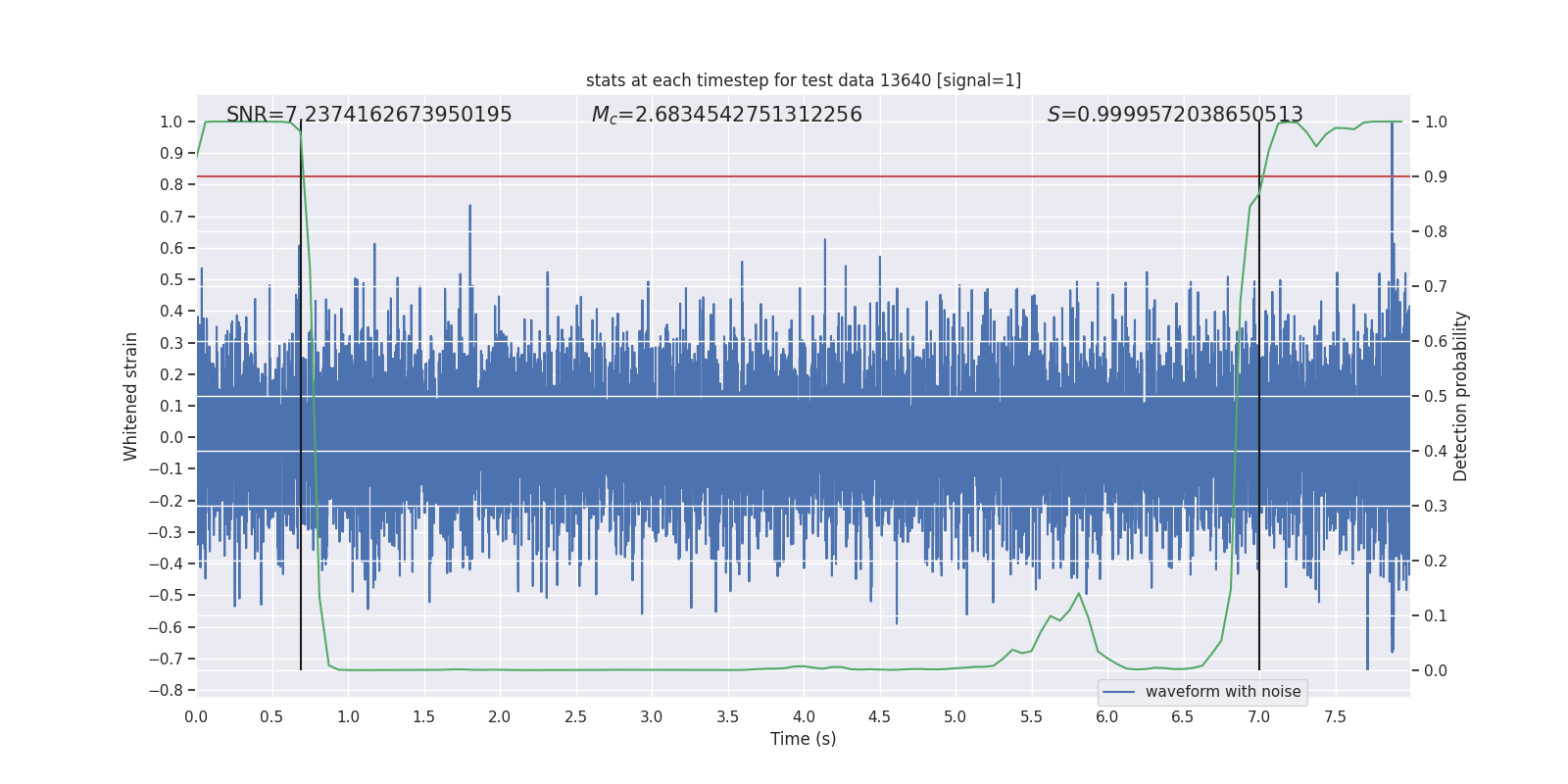This screenshot has height=784, width=1568.
Task: Select the Detection probability axis label
Action: click(x=1461, y=396)
